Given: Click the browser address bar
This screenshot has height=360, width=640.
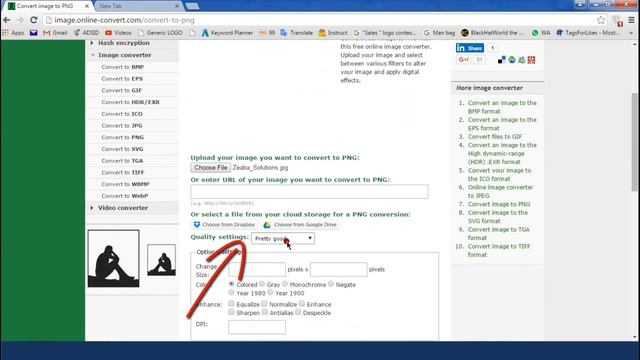Looking at the screenshot, I should pyautogui.click(x=318, y=20).
